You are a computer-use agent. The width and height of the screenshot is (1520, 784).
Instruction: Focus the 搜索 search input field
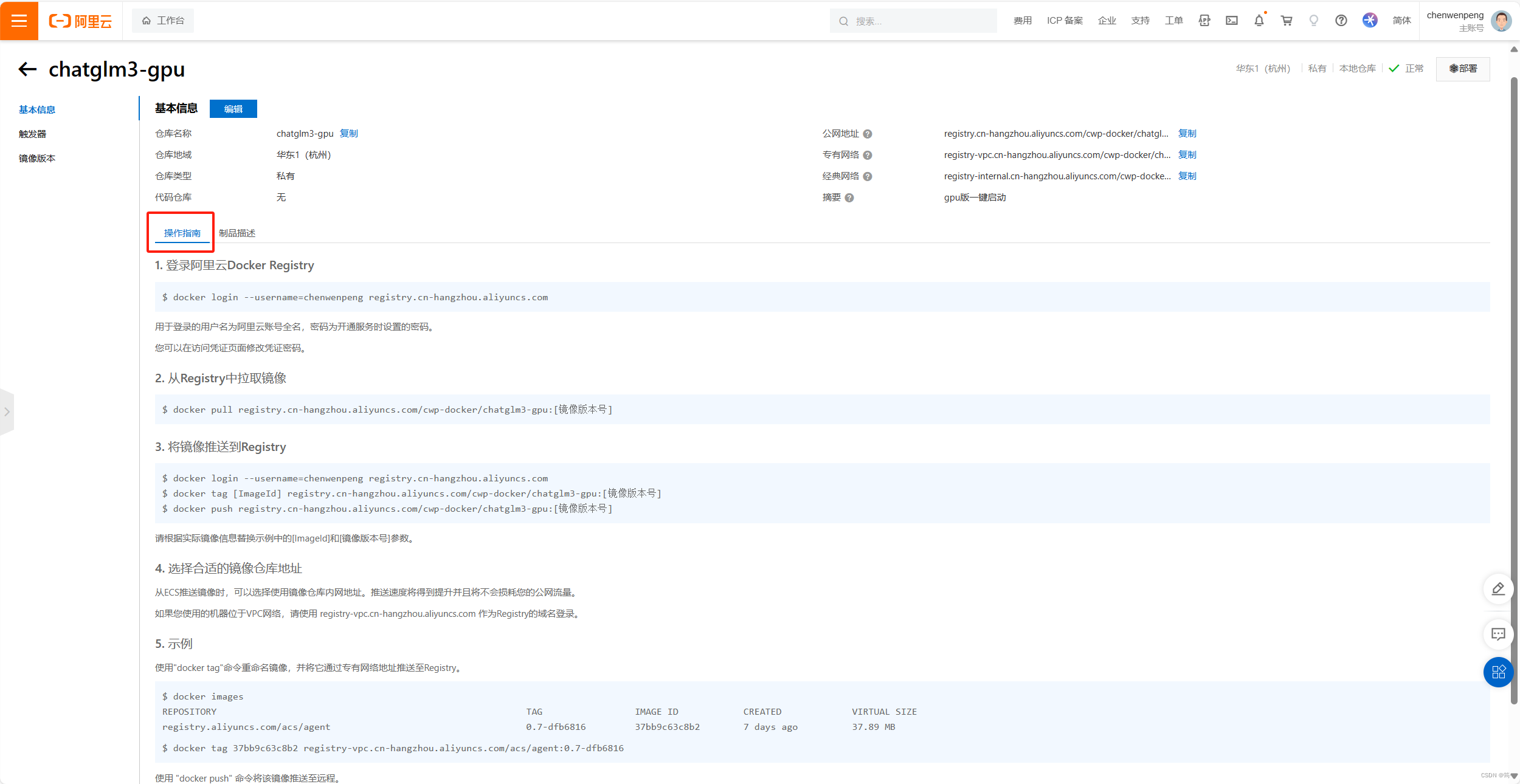click(913, 21)
